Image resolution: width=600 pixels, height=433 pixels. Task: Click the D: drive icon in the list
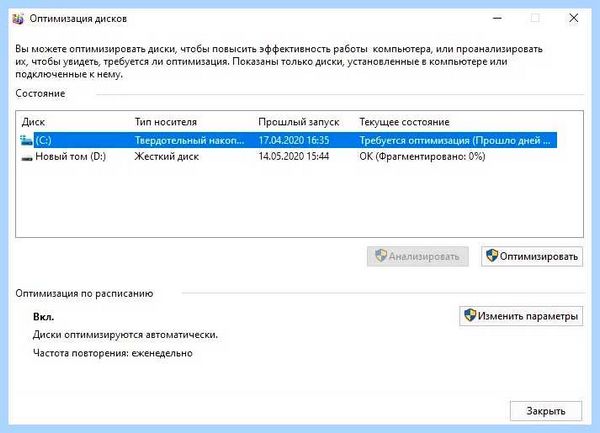(x=27, y=157)
